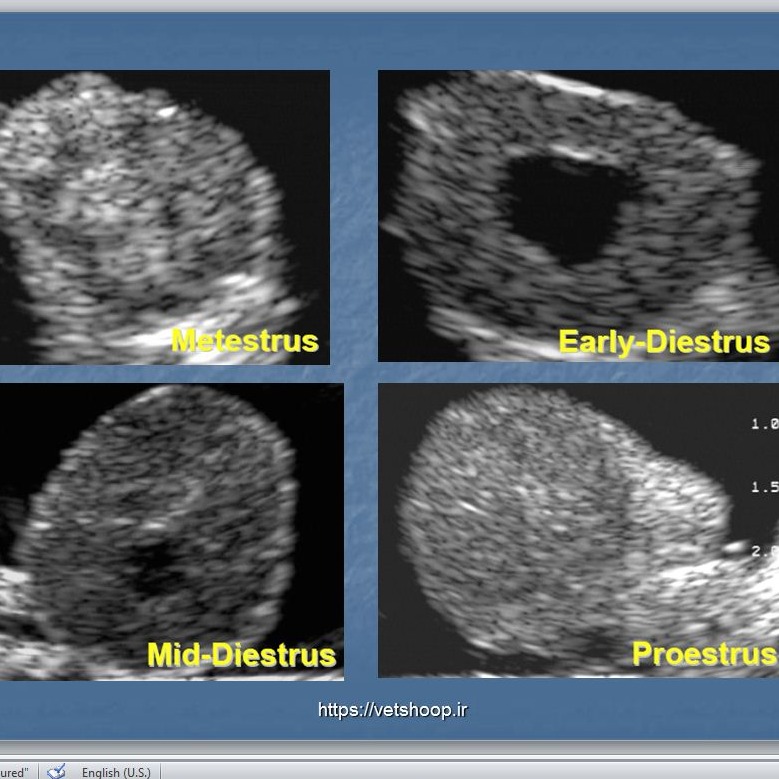
Task: Click the blue slide area above the images
Action: pyautogui.click(x=390, y=41)
